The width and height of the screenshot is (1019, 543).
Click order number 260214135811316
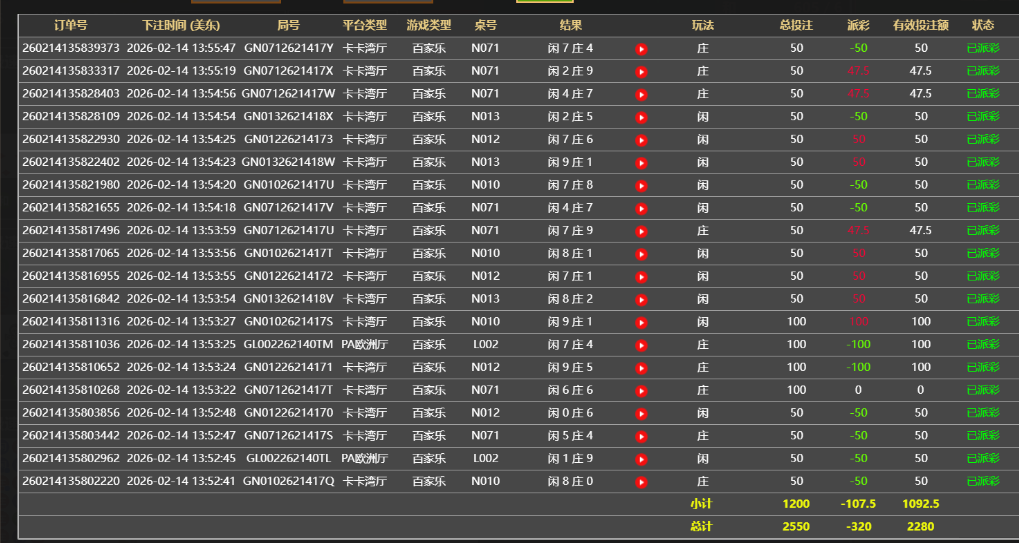pyautogui.click(x=70, y=322)
